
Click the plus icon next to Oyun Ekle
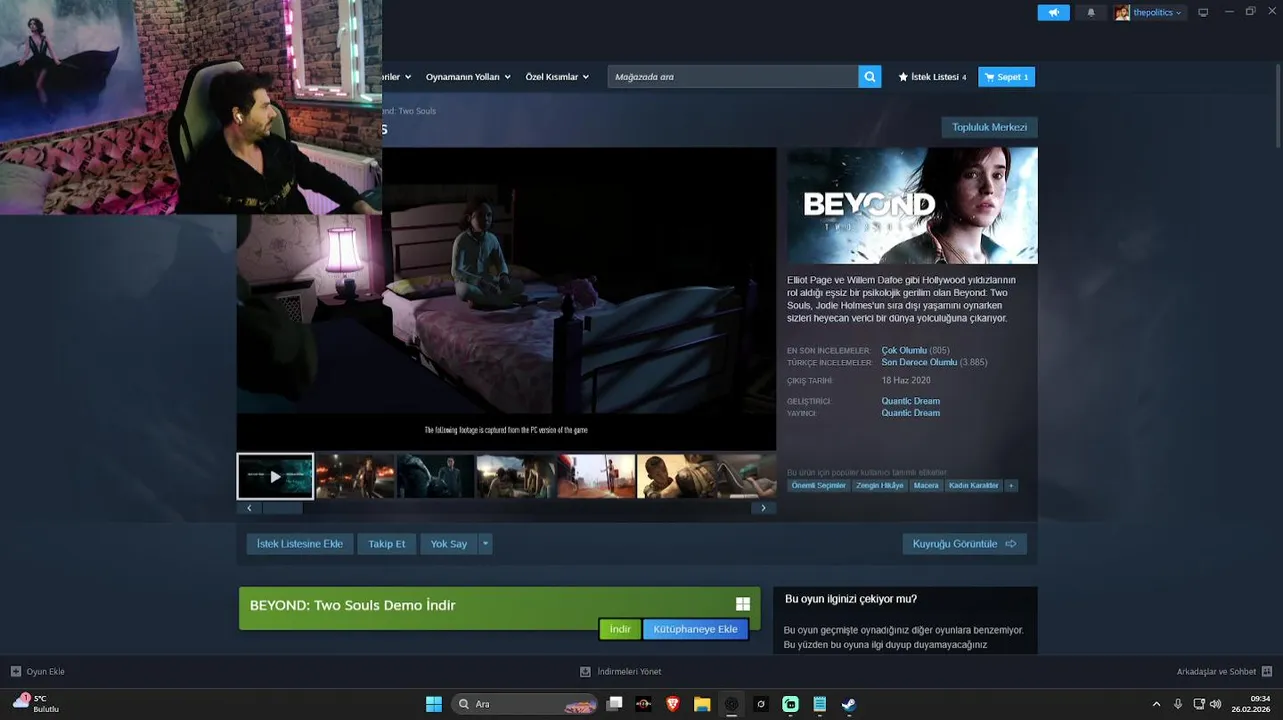(15, 671)
